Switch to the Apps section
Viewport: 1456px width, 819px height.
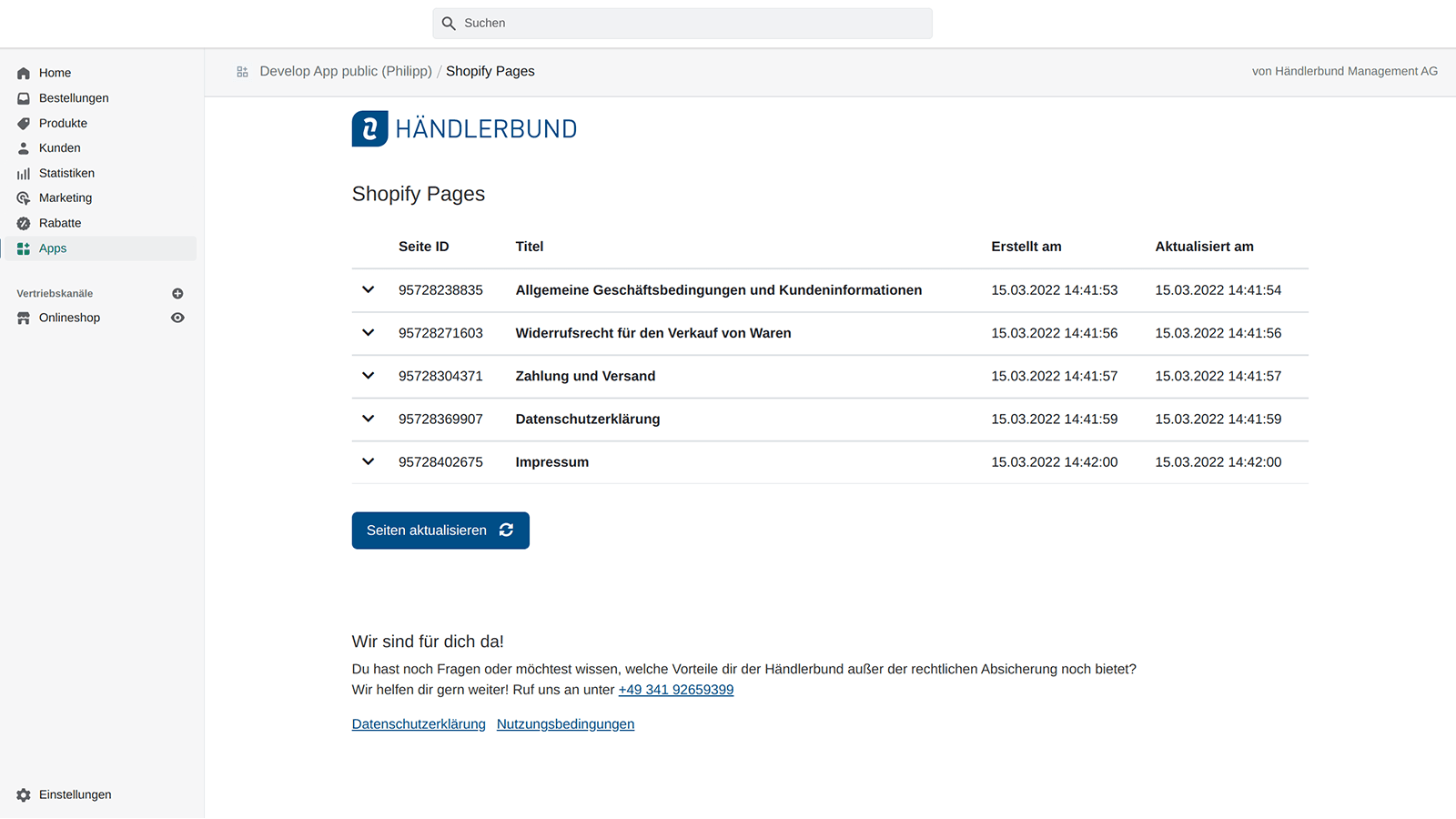click(x=23, y=248)
